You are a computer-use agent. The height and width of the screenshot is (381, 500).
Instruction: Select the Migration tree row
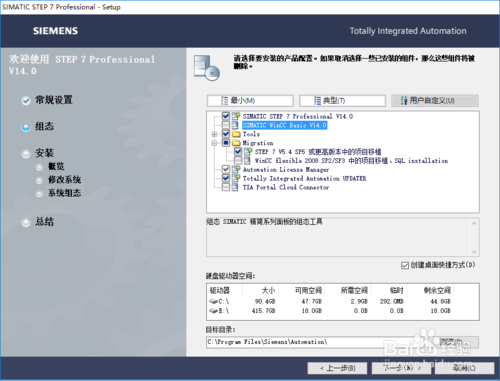[x=258, y=143]
